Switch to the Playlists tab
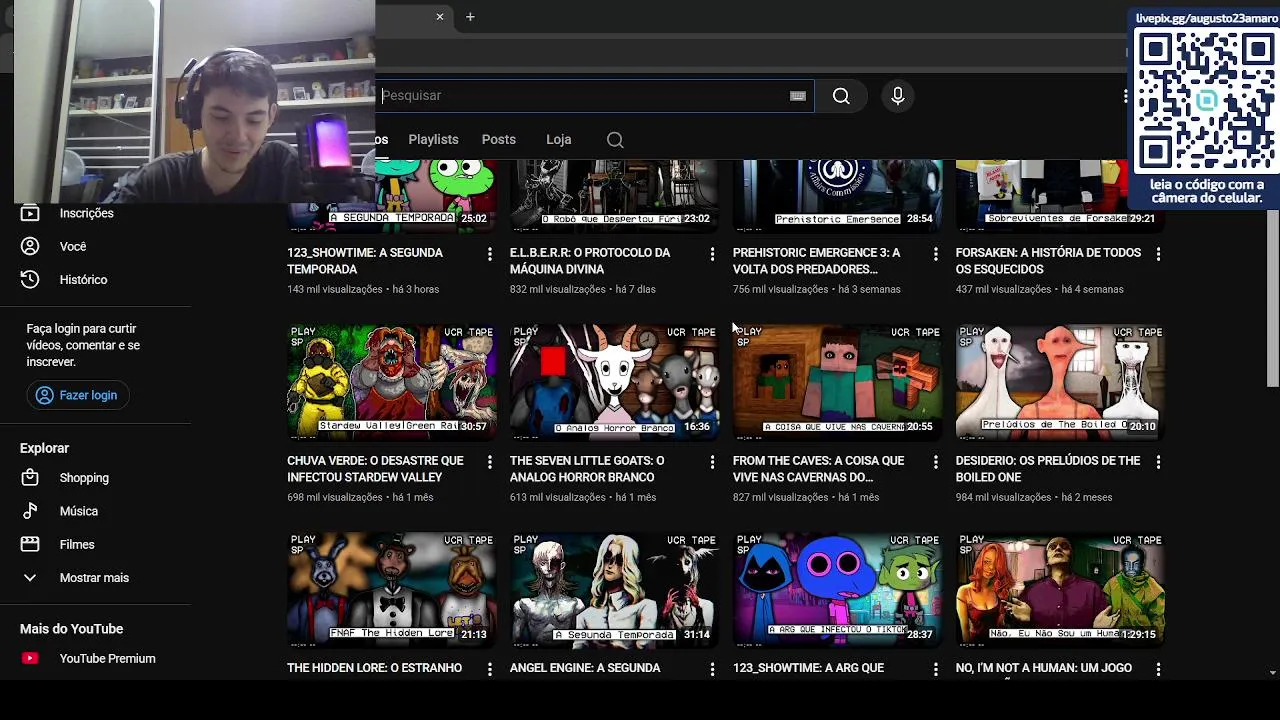Screen dimensions: 1280x720 click(x=433, y=140)
